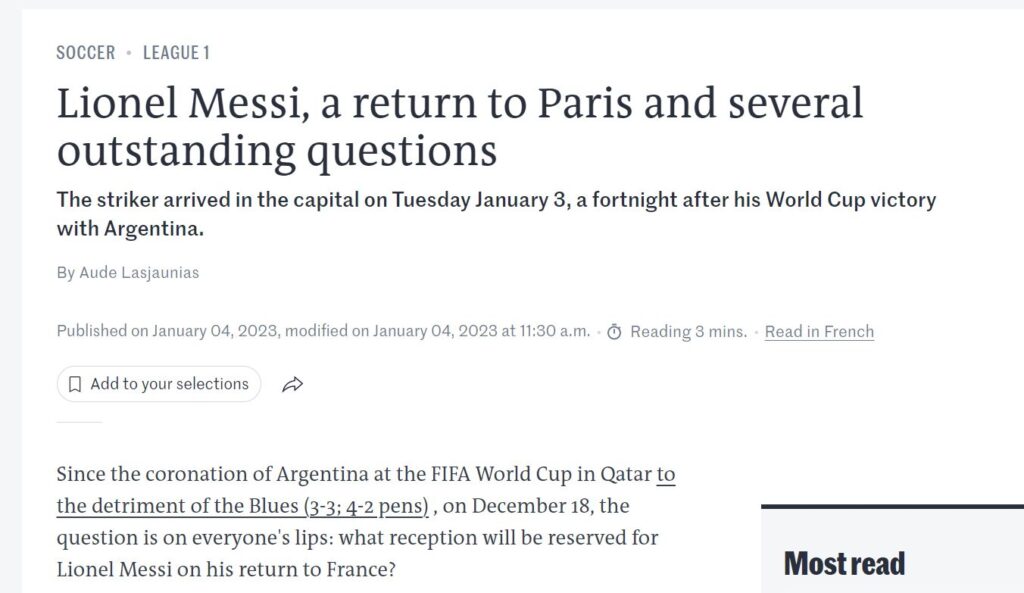1024x593 pixels.
Task: Click the subtitle about the striker arriving Tuesday
Action: click(496, 214)
